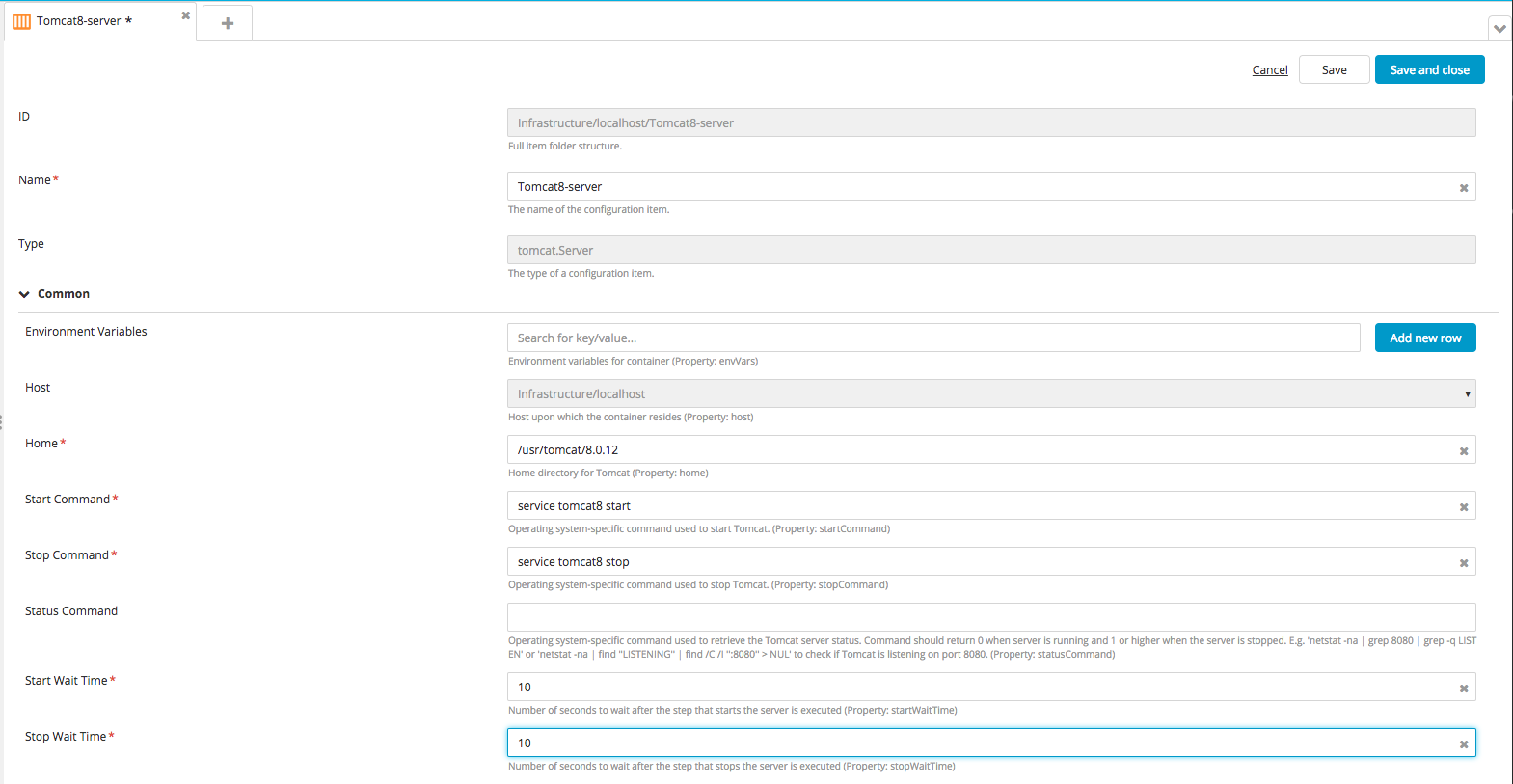The width and height of the screenshot is (1513, 784).
Task: Open a new tab with the plus button
Action: click(x=228, y=23)
